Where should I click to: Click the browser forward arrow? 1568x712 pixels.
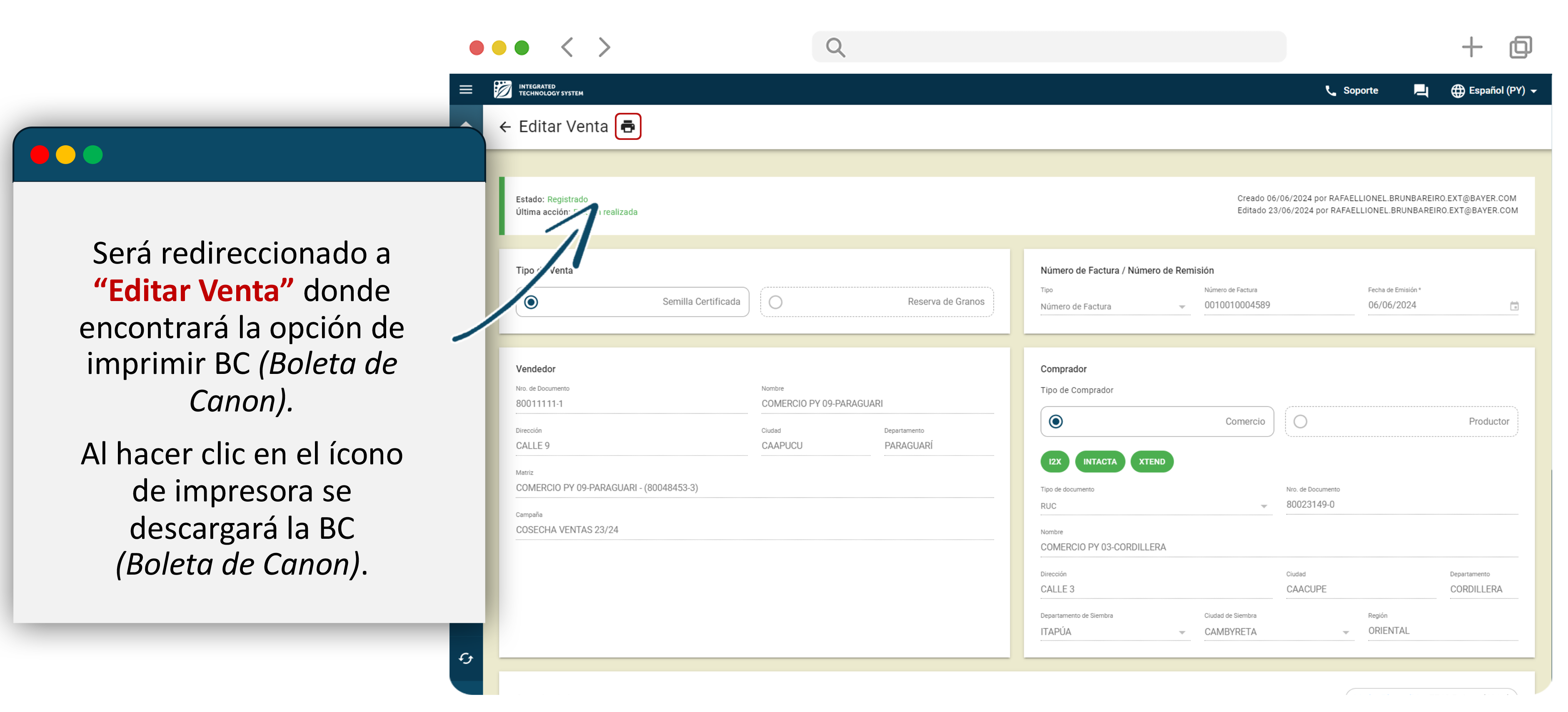point(604,47)
